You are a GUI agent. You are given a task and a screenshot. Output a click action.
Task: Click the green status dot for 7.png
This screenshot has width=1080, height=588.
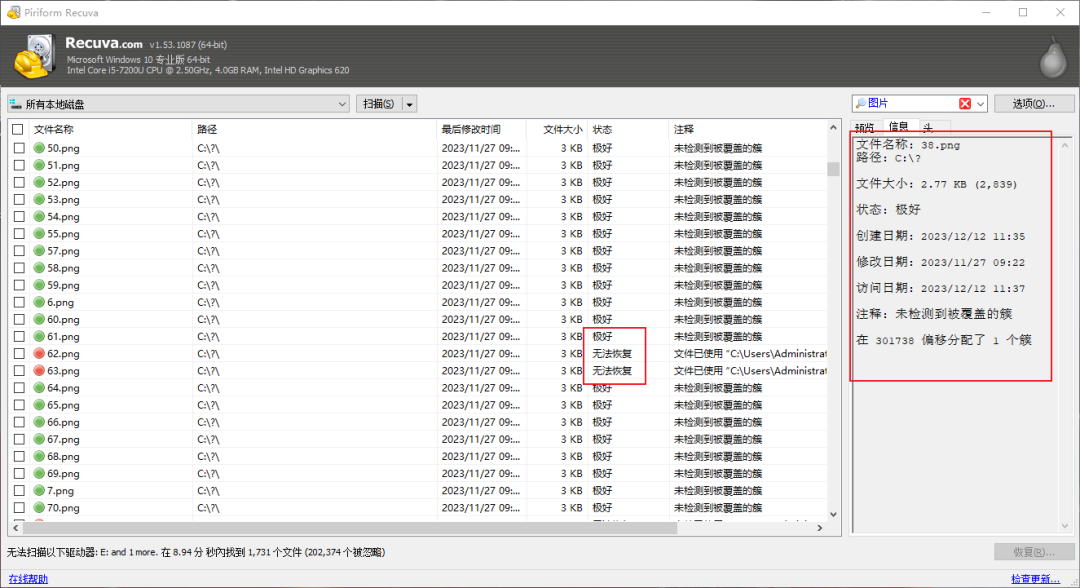click(x=39, y=490)
